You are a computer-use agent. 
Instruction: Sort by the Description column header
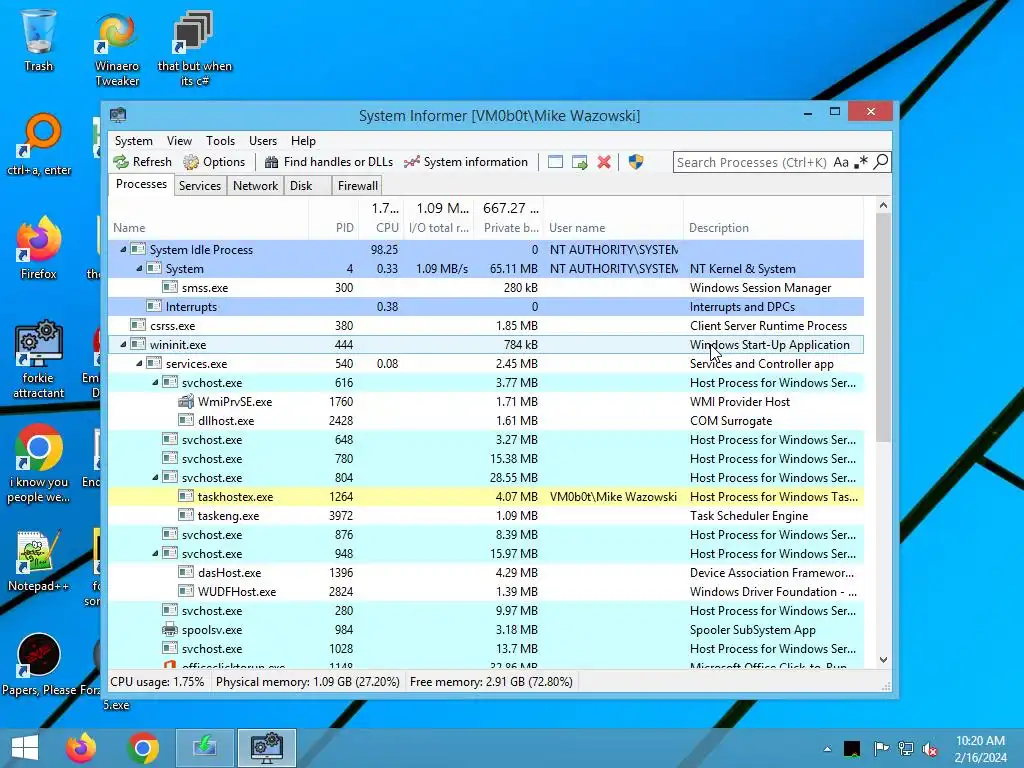774,220
